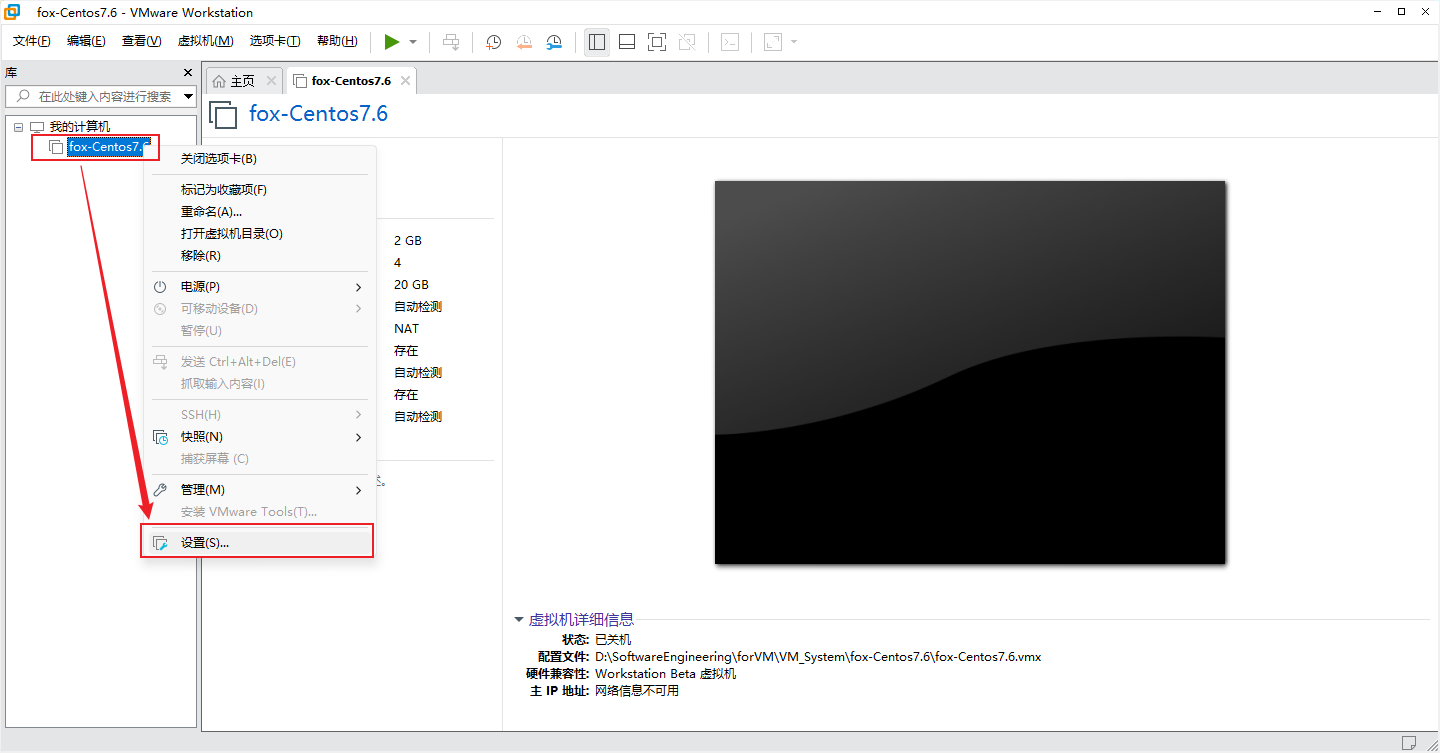Collapse the 我的计算机 tree node
The height and width of the screenshot is (753, 1440).
click(x=18, y=127)
